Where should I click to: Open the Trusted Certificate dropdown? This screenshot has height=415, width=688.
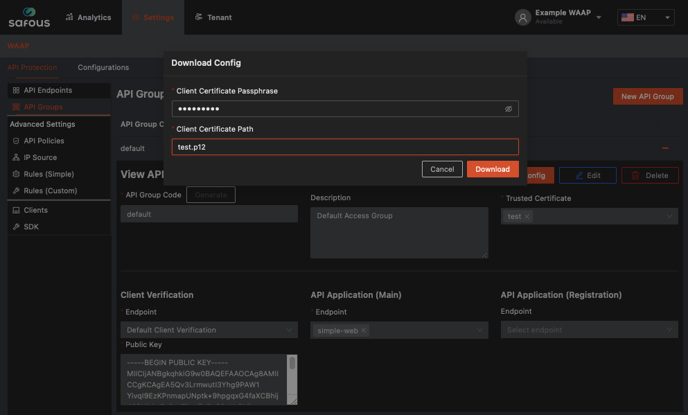(x=589, y=216)
